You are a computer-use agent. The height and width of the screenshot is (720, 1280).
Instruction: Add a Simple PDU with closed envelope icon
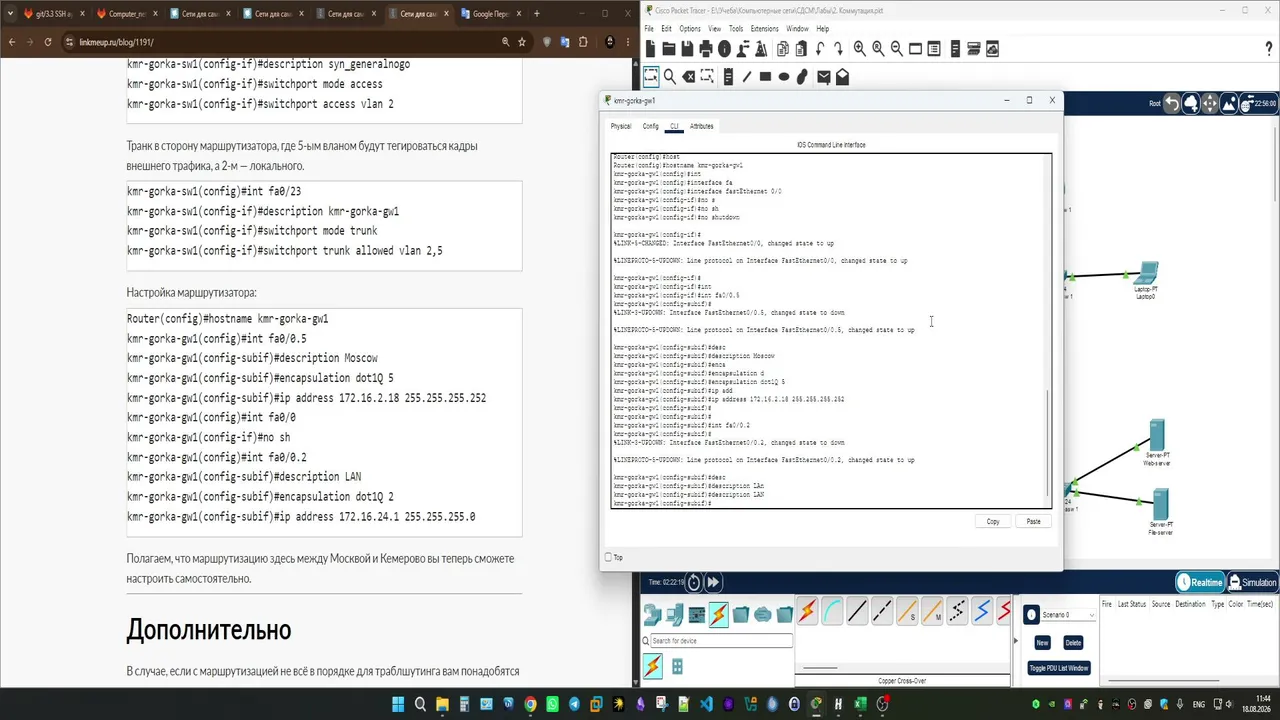[823, 77]
